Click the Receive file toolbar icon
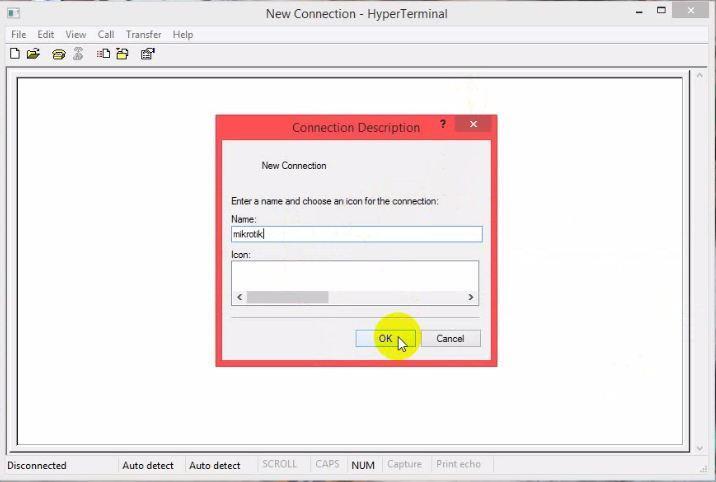Viewport: 716px width, 482px height. pyautogui.click(x=122, y=54)
